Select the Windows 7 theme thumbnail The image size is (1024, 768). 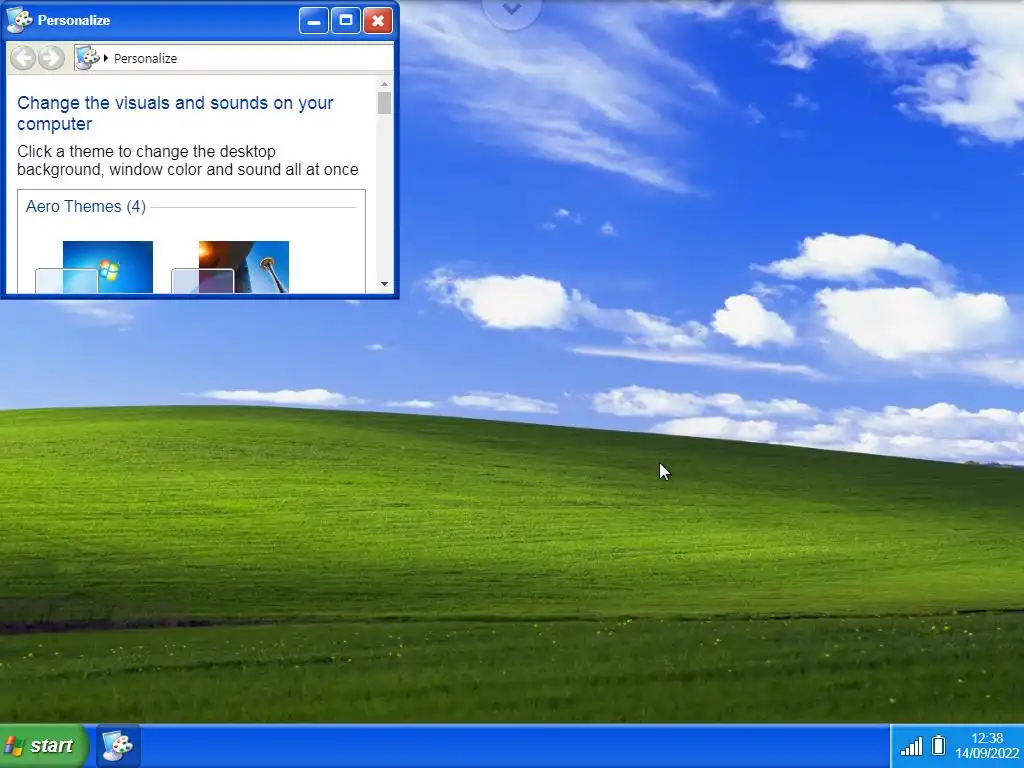pos(95,267)
